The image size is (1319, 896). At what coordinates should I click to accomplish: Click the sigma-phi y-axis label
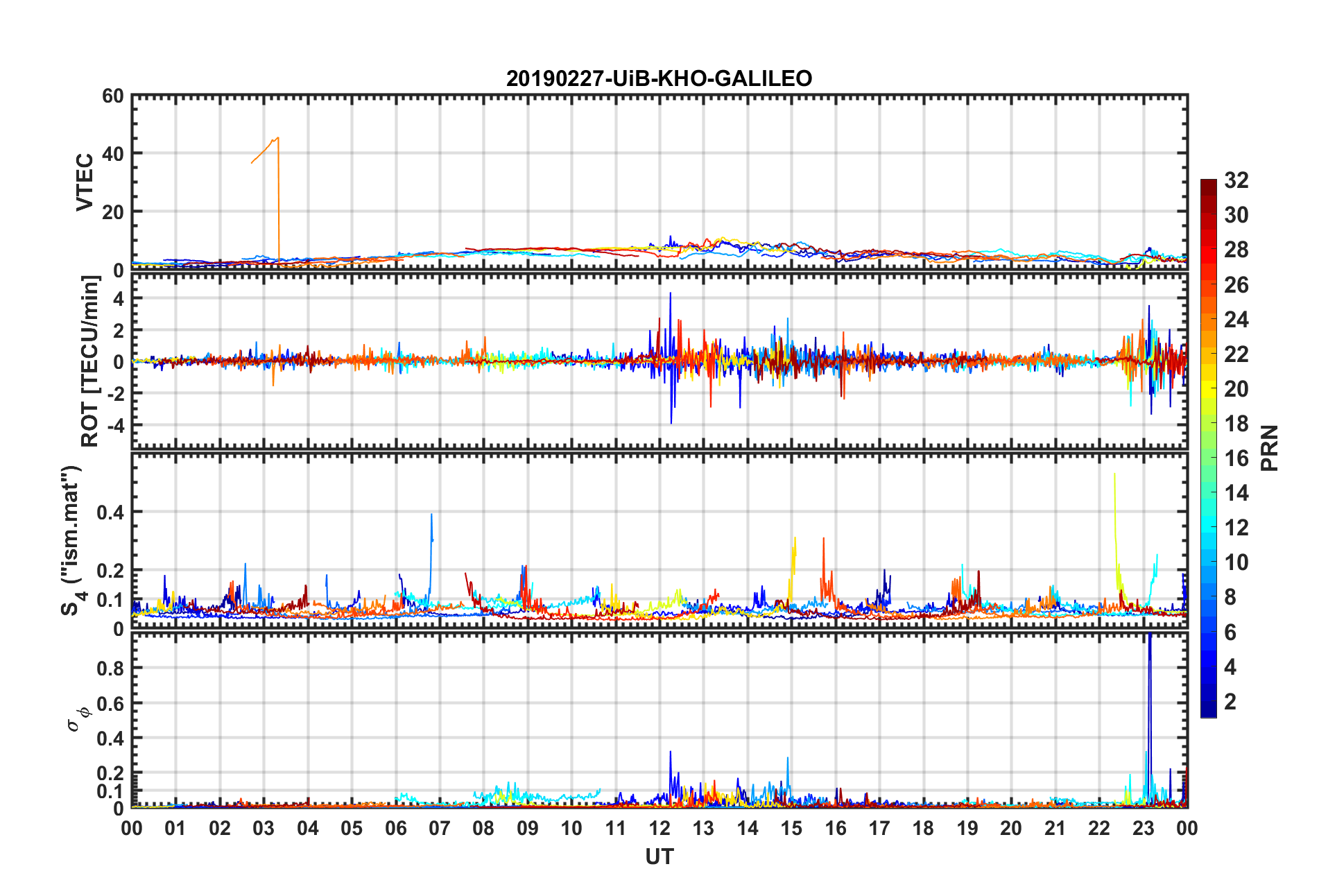[78, 718]
